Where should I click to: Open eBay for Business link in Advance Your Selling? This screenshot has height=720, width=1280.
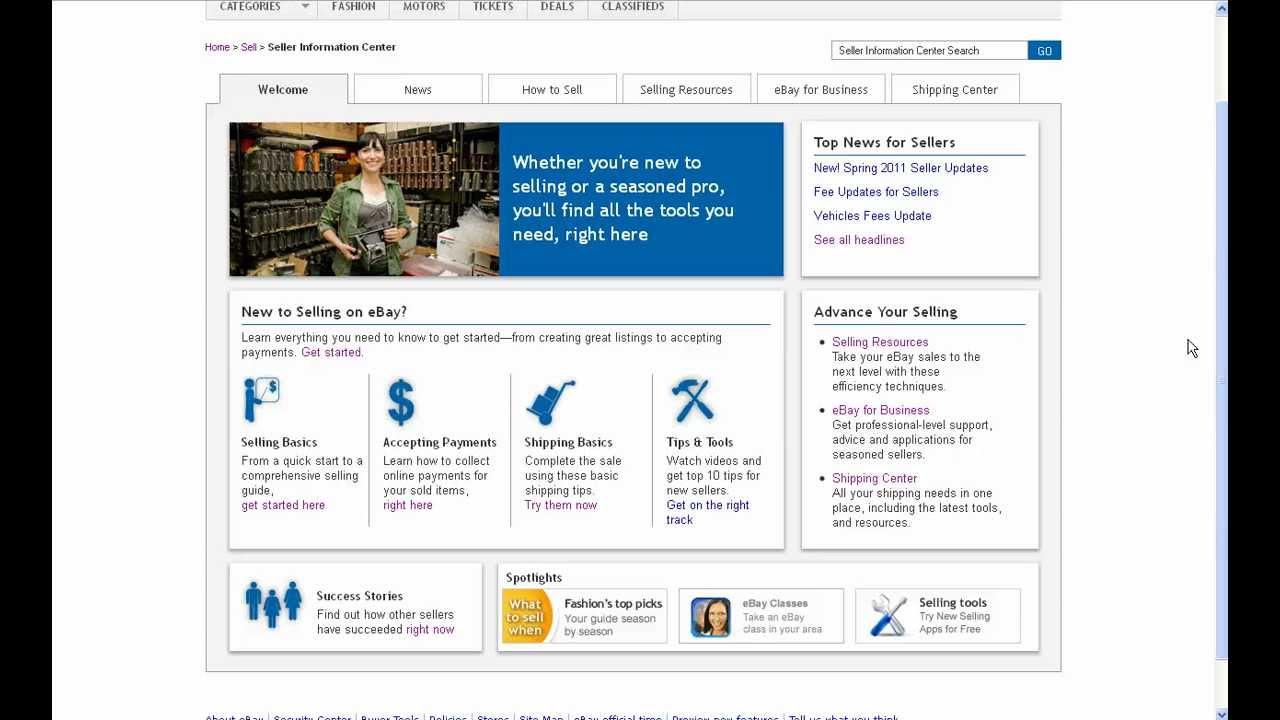coord(881,410)
